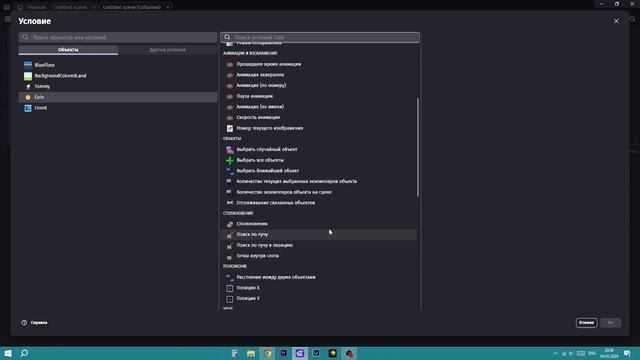Open the Windows Start menu
This screenshot has width=640, height=360.
tap(8, 353)
